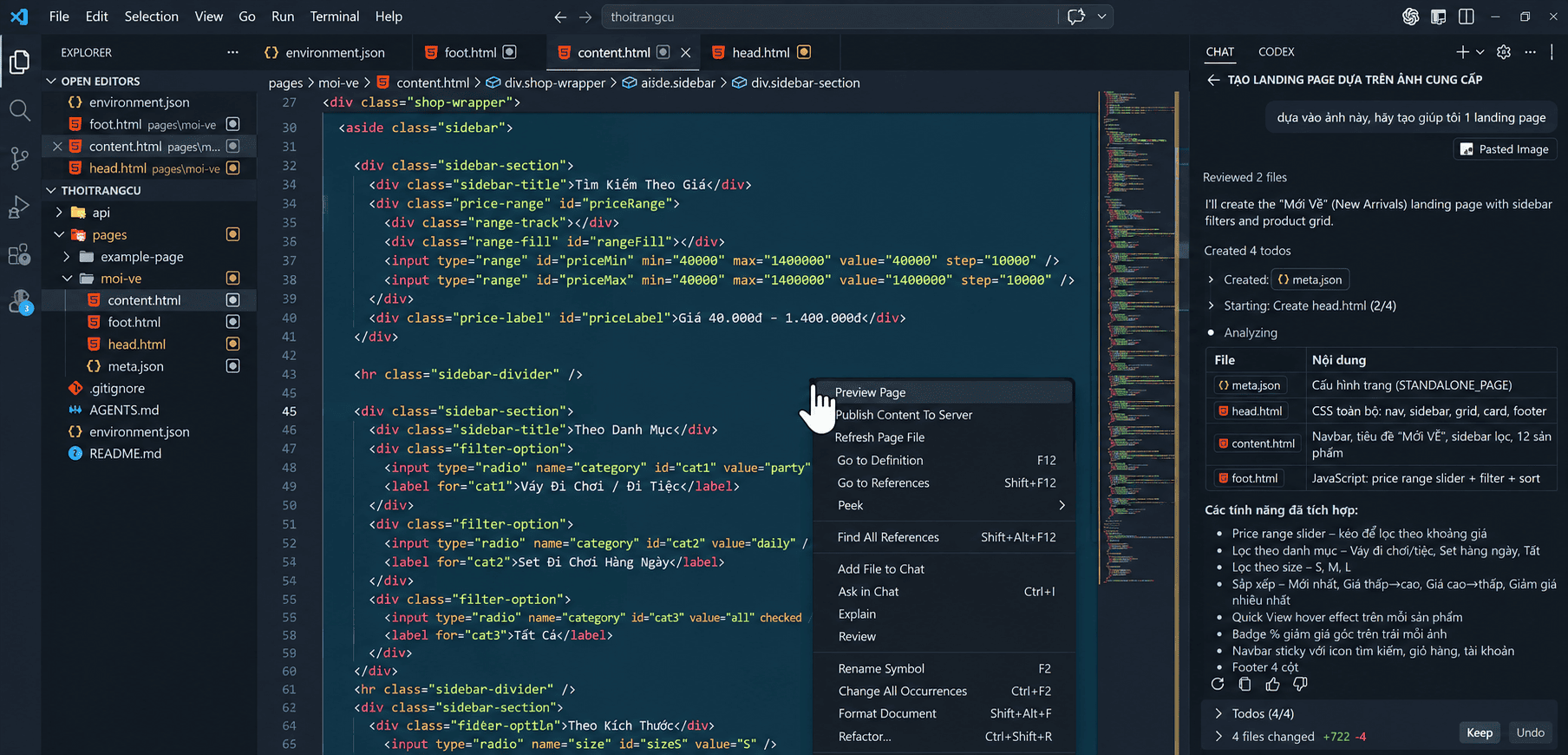Collapse the THOITRANGCU folder section
This screenshot has width=1568, height=755.
[x=51, y=190]
